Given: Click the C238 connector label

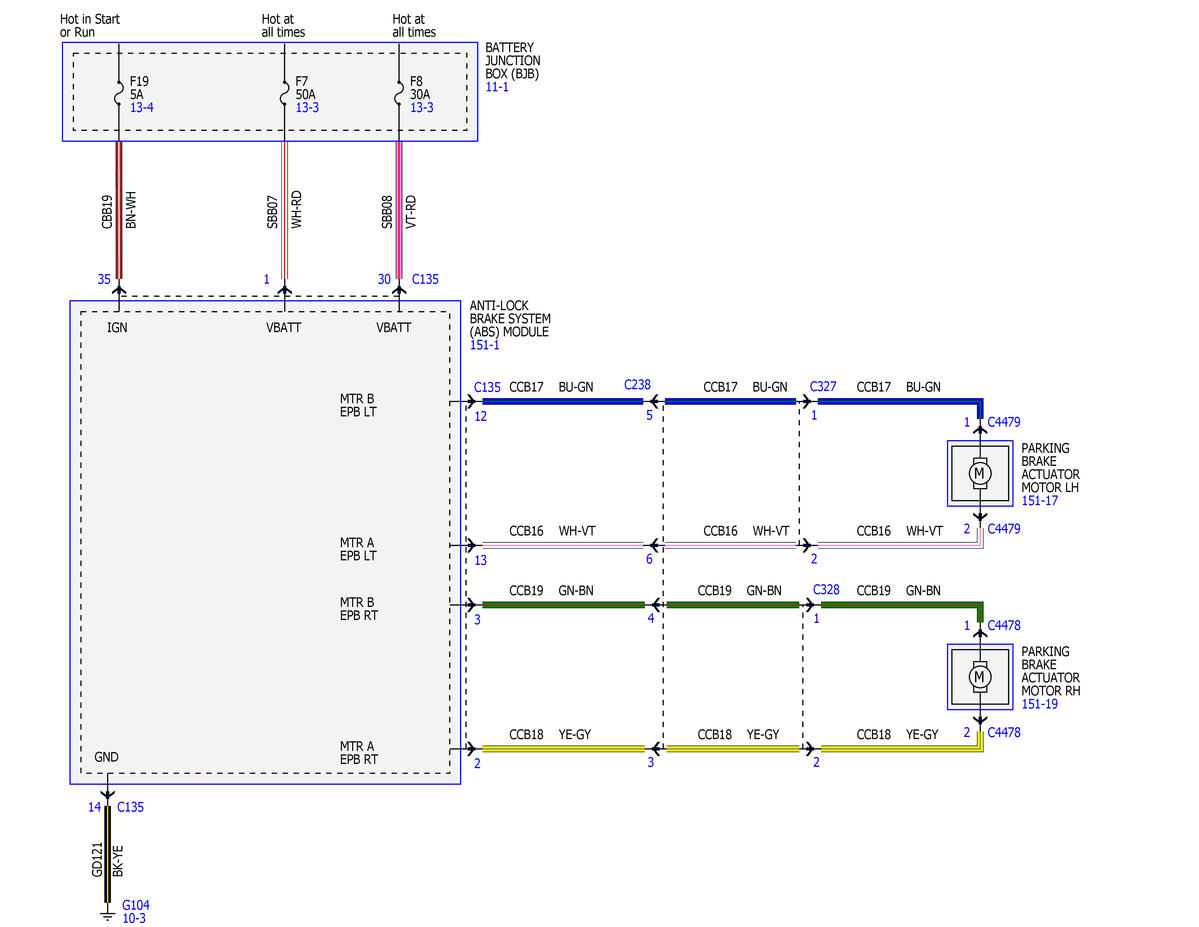Looking at the screenshot, I should pos(637,385).
